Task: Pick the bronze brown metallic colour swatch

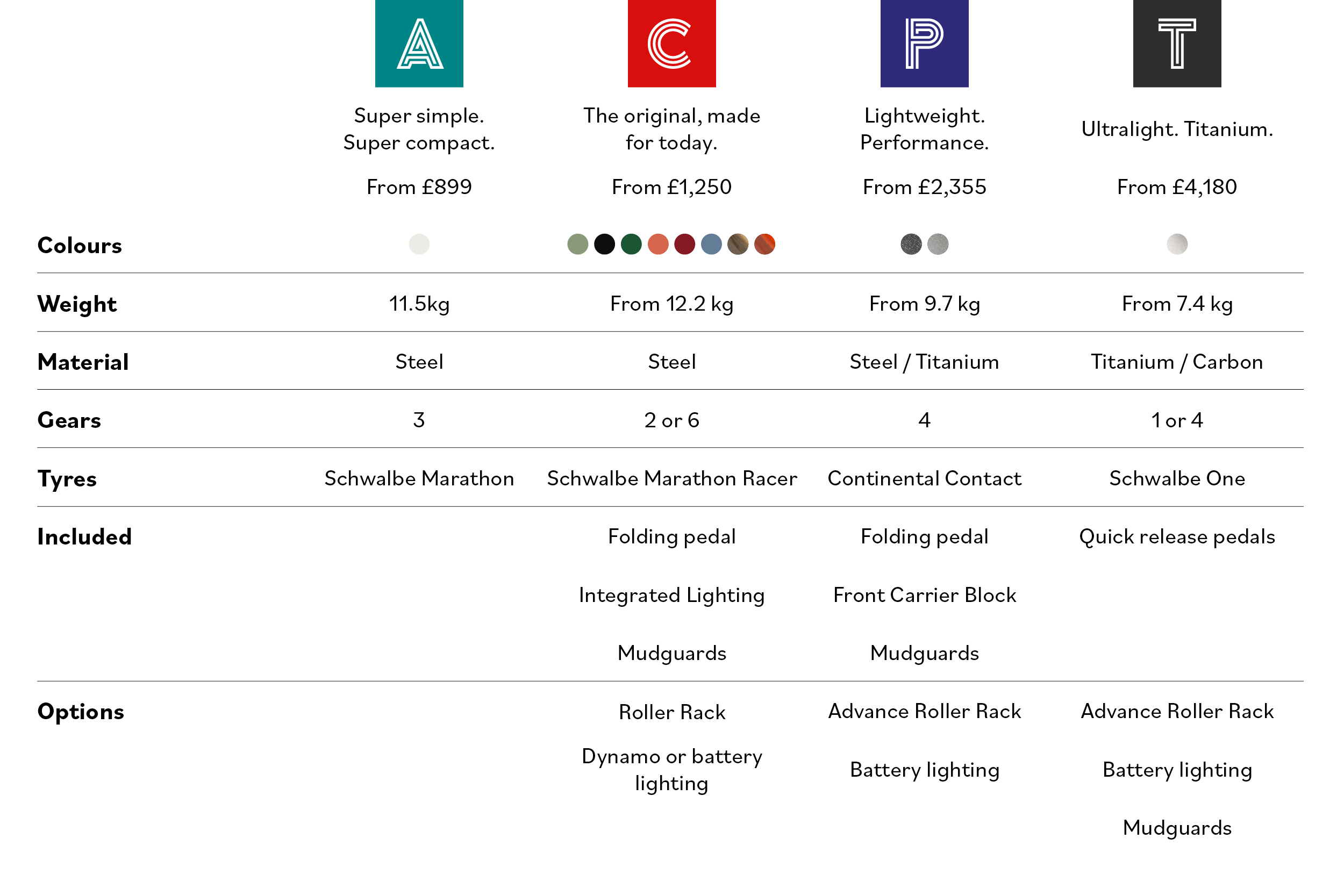Action: tap(738, 244)
